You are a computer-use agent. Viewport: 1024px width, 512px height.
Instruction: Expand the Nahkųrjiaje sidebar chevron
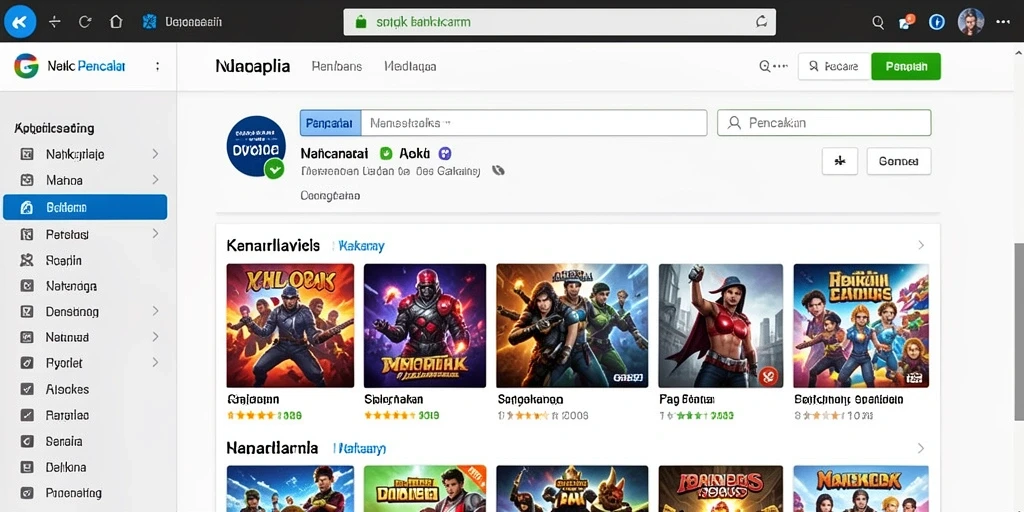click(155, 154)
